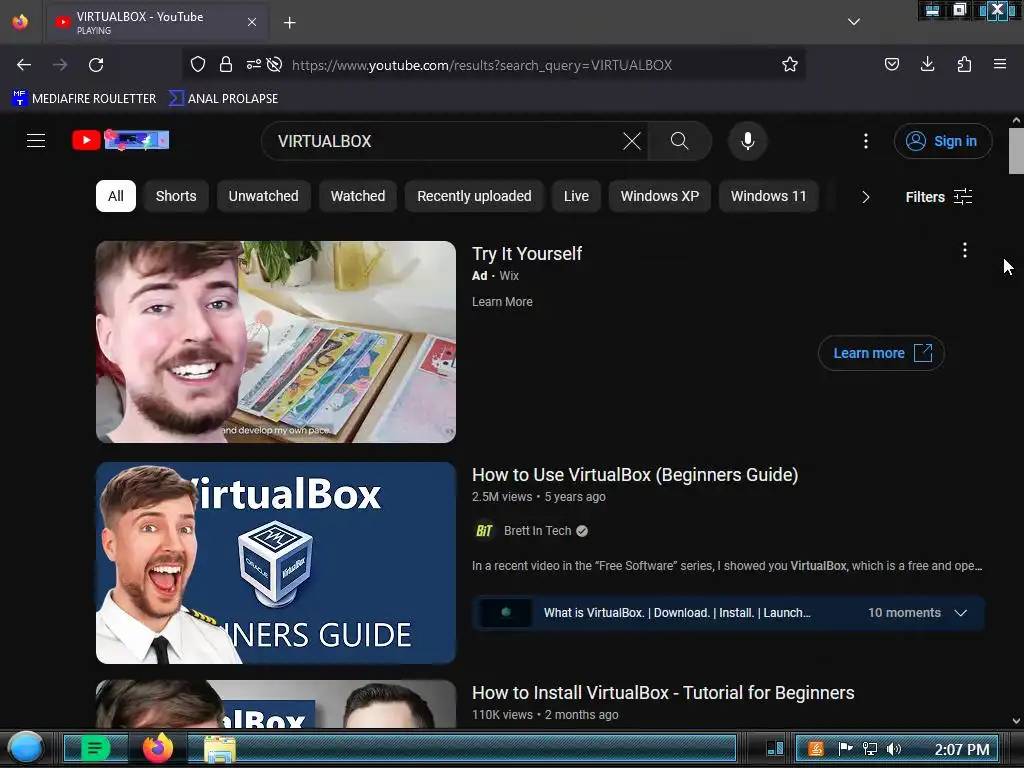The width and height of the screenshot is (1024, 768).
Task: Open MEDIAFIRE ROULETTER bookmark
Action: 84,99
